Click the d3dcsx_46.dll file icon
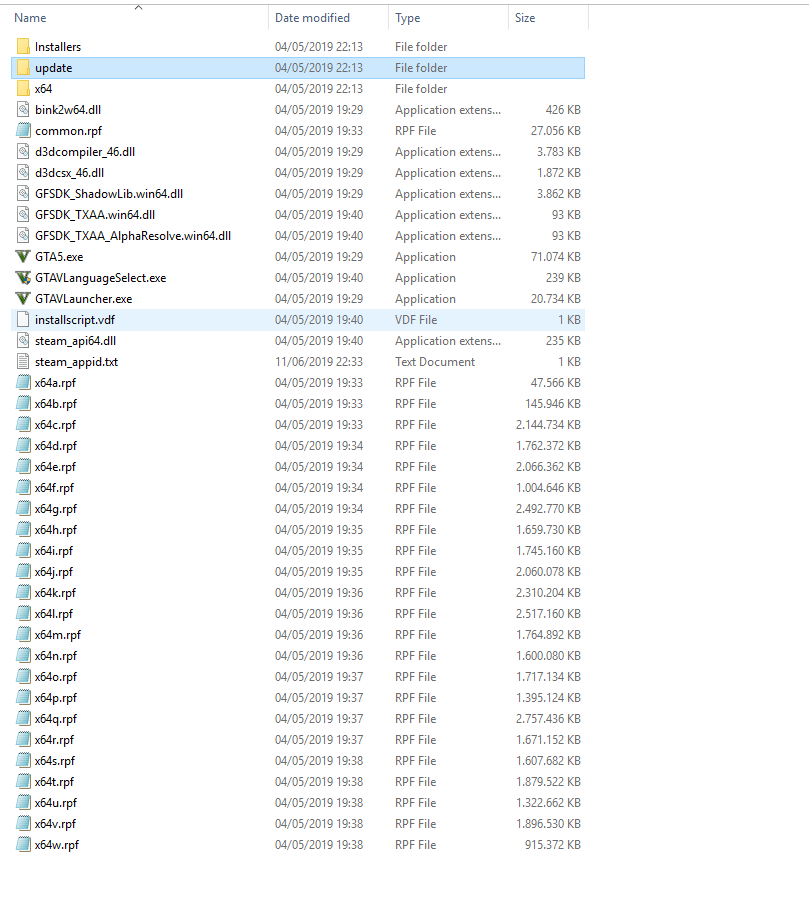This screenshot has width=809, height=907. (x=23, y=172)
